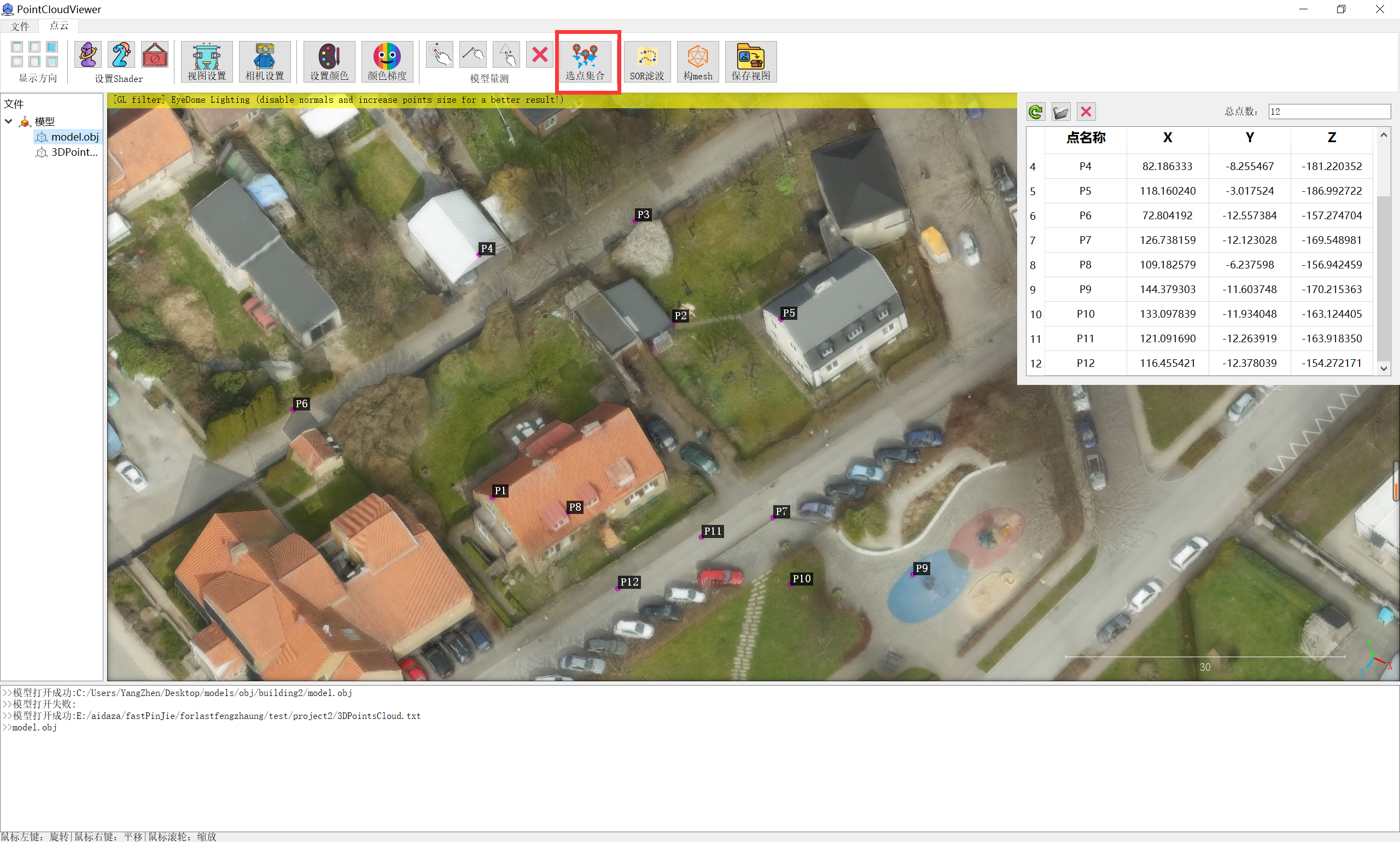The height and width of the screenshot is (842, 1400).
Task: Click red X delete icon in points panel
Action: pos(1086,112)
